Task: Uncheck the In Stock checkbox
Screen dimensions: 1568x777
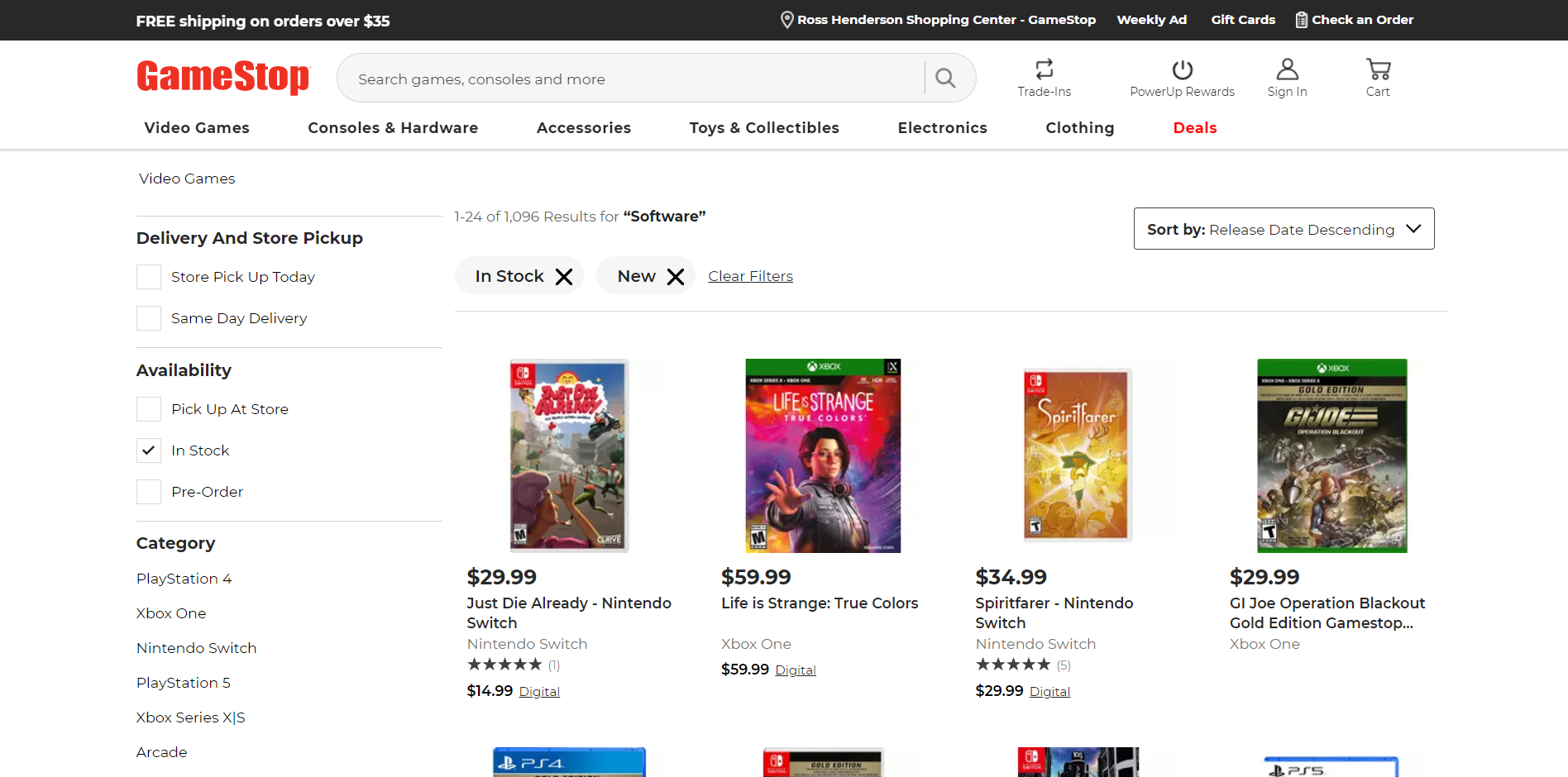Action: (149, 450)
